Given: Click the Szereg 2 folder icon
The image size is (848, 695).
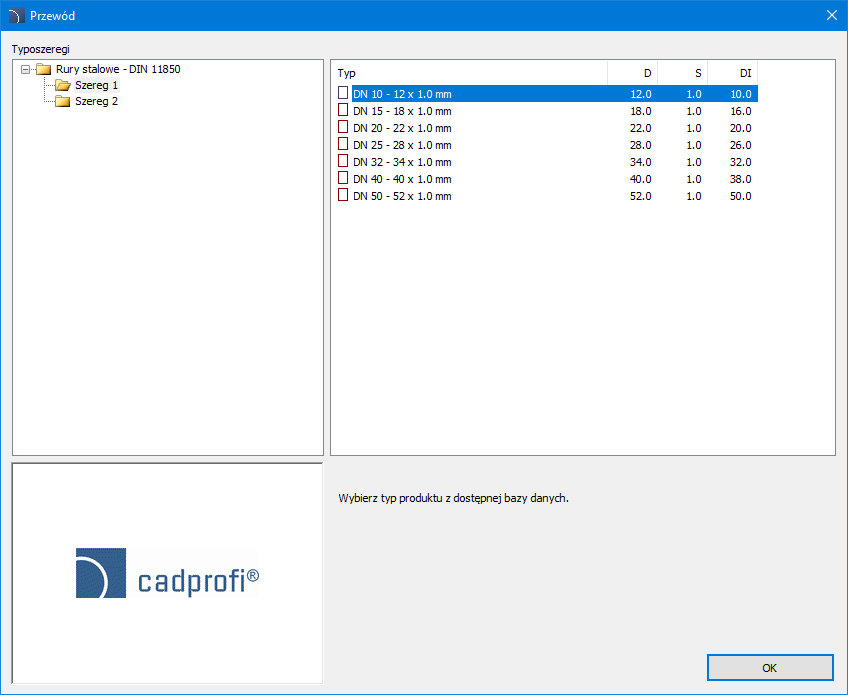Looking at the screenshot, I should tap(62, 102).
